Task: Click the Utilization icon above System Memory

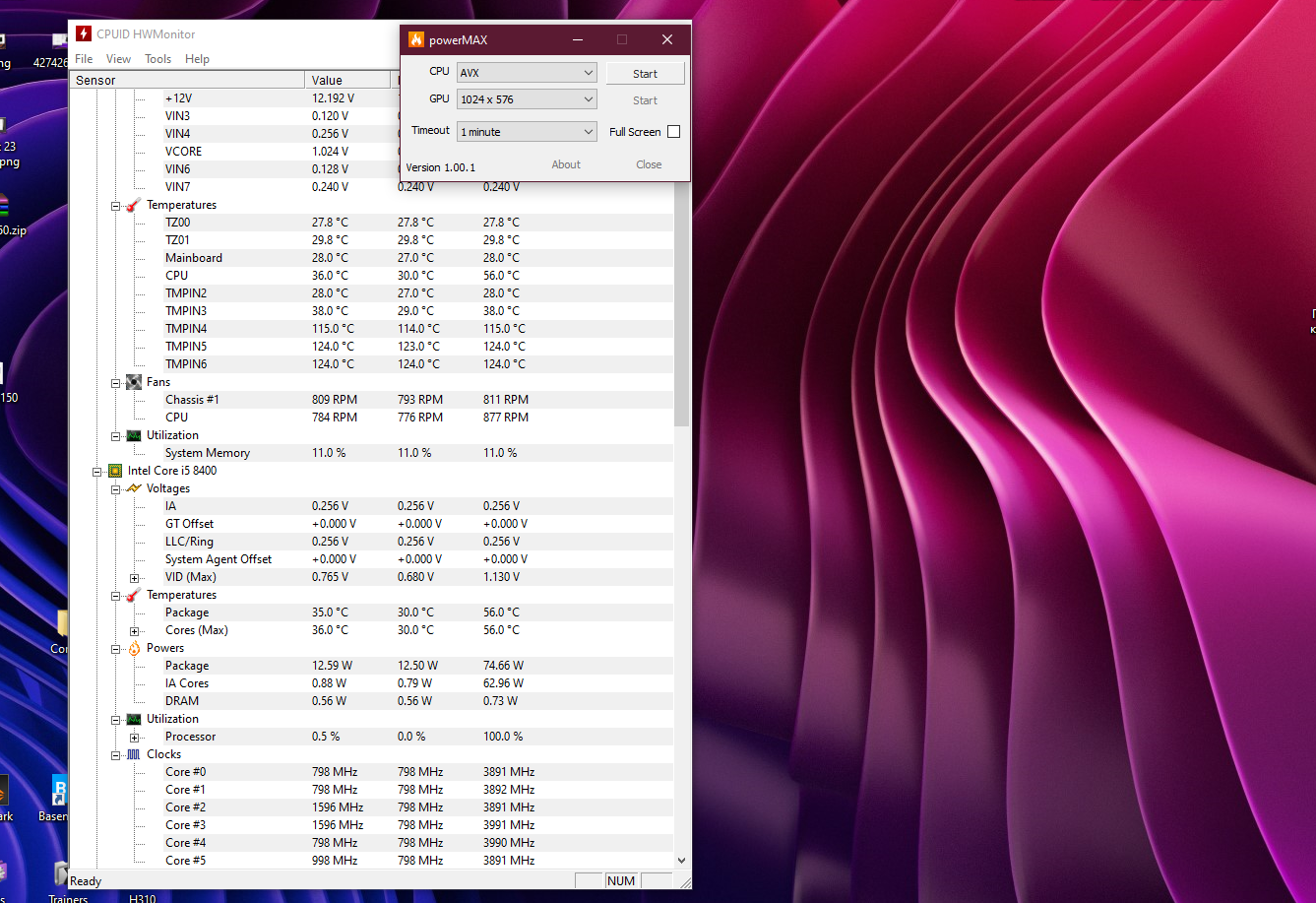Action: (x=134, y=435)
